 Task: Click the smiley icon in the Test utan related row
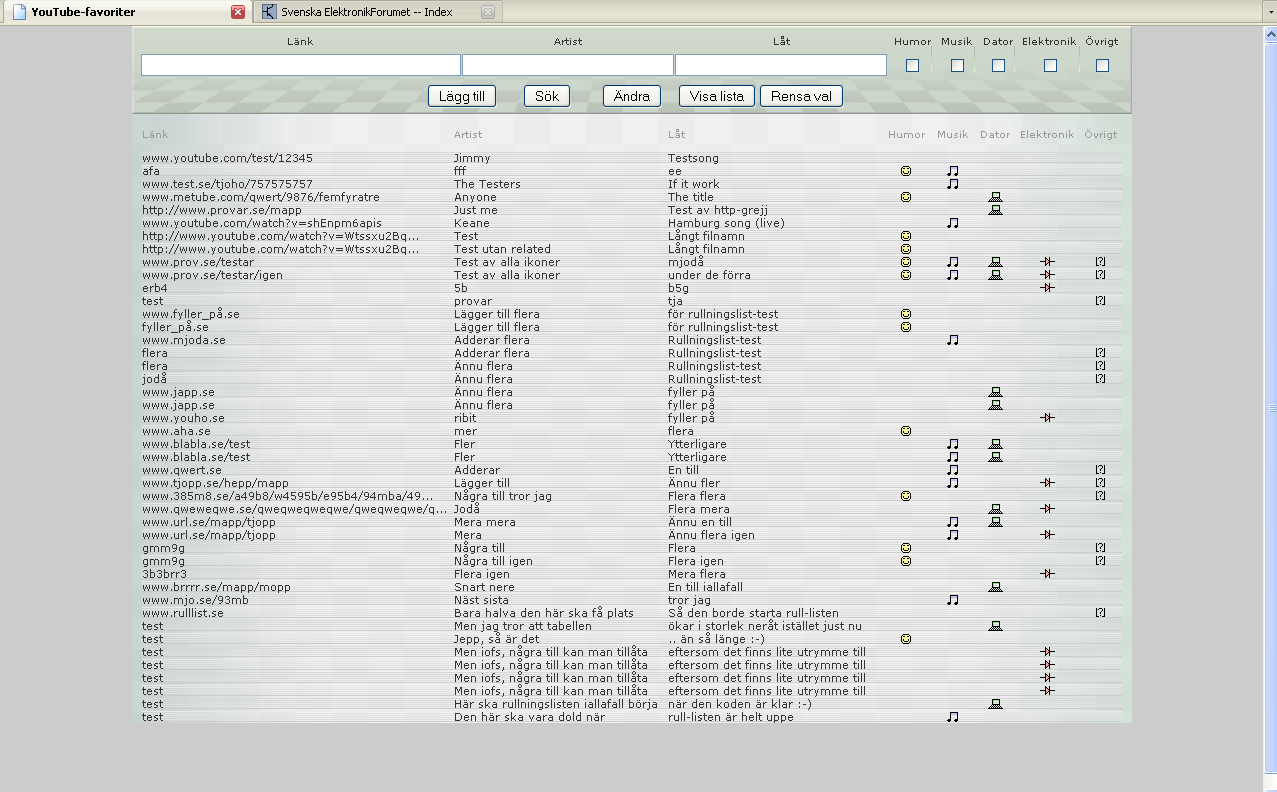coord(906,249)
